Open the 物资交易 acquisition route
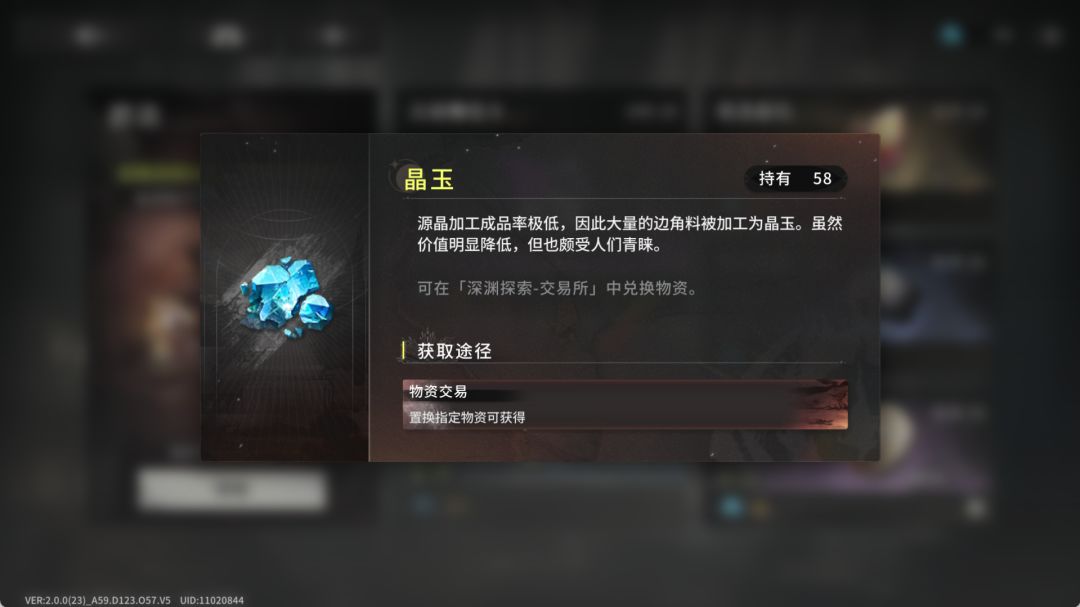 (625, 404)
